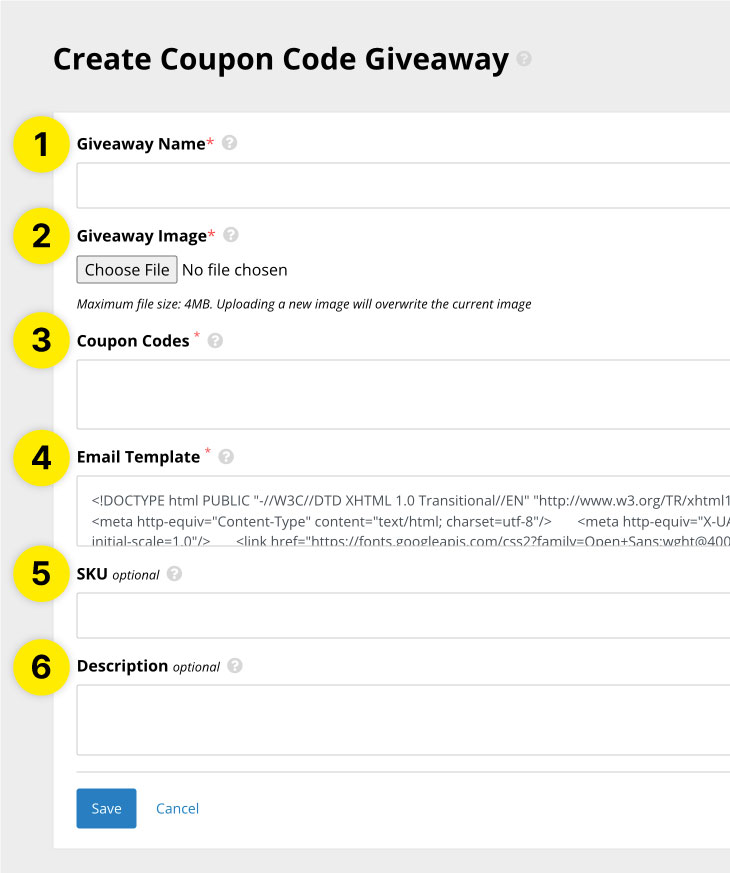Save the coupon code giveaway
Image resolution: width=730 pixels, height=873 pixels.
(105, 808)
